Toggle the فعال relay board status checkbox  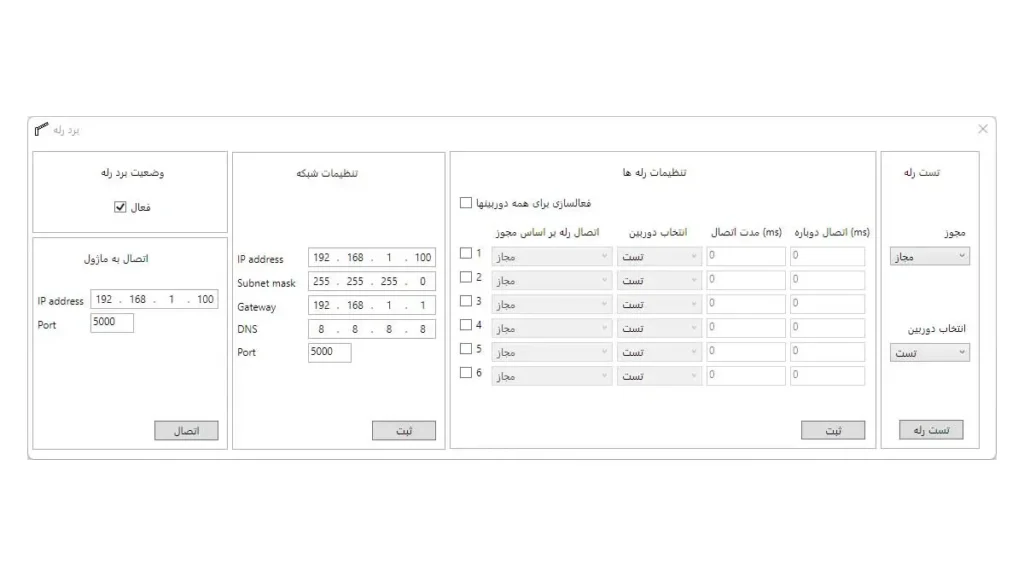120,208
